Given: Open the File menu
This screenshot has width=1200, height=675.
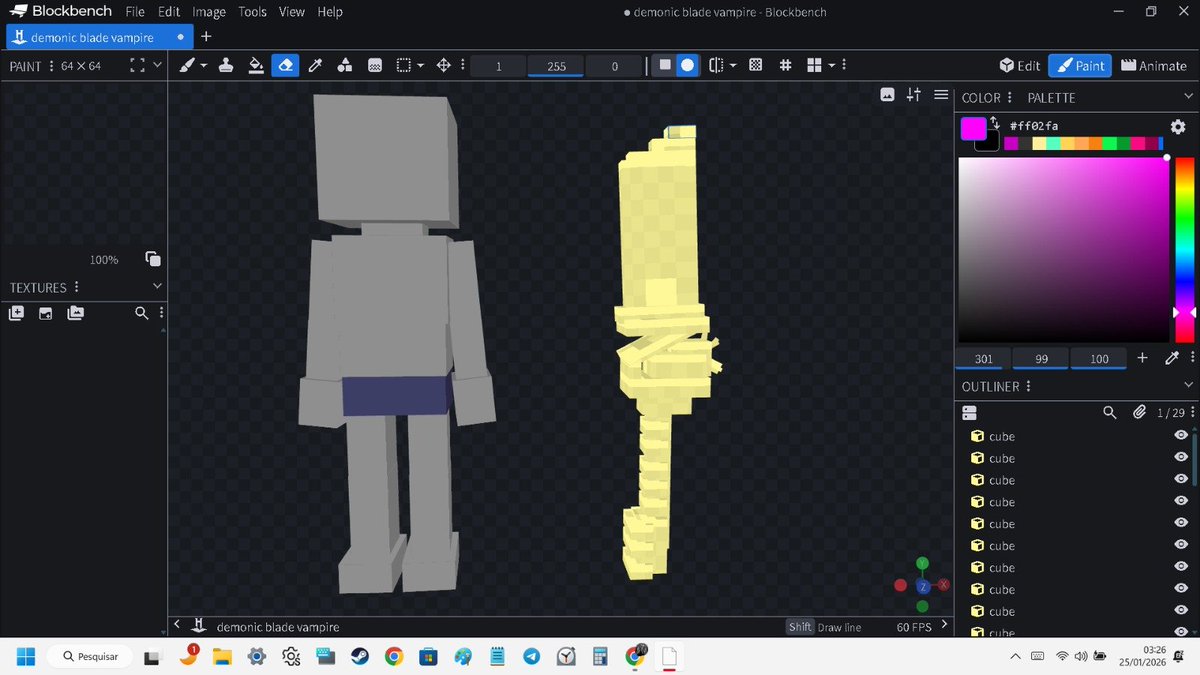Looking at the screenshot, I should pyautogui.click(x=135, y=12).
